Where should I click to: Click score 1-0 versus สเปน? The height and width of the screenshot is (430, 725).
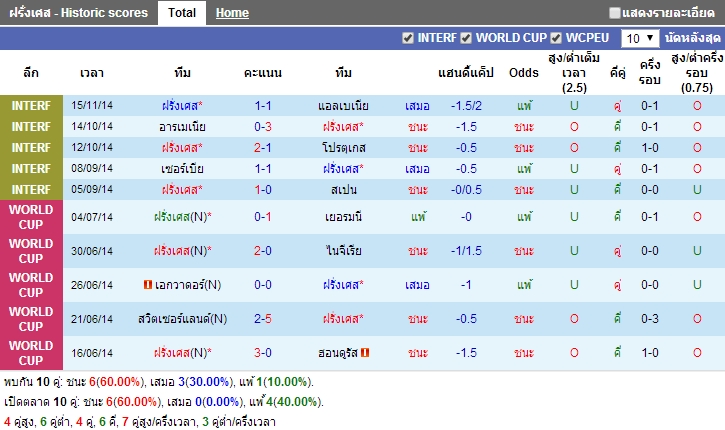pyautogui.click(x=263, y=190)
